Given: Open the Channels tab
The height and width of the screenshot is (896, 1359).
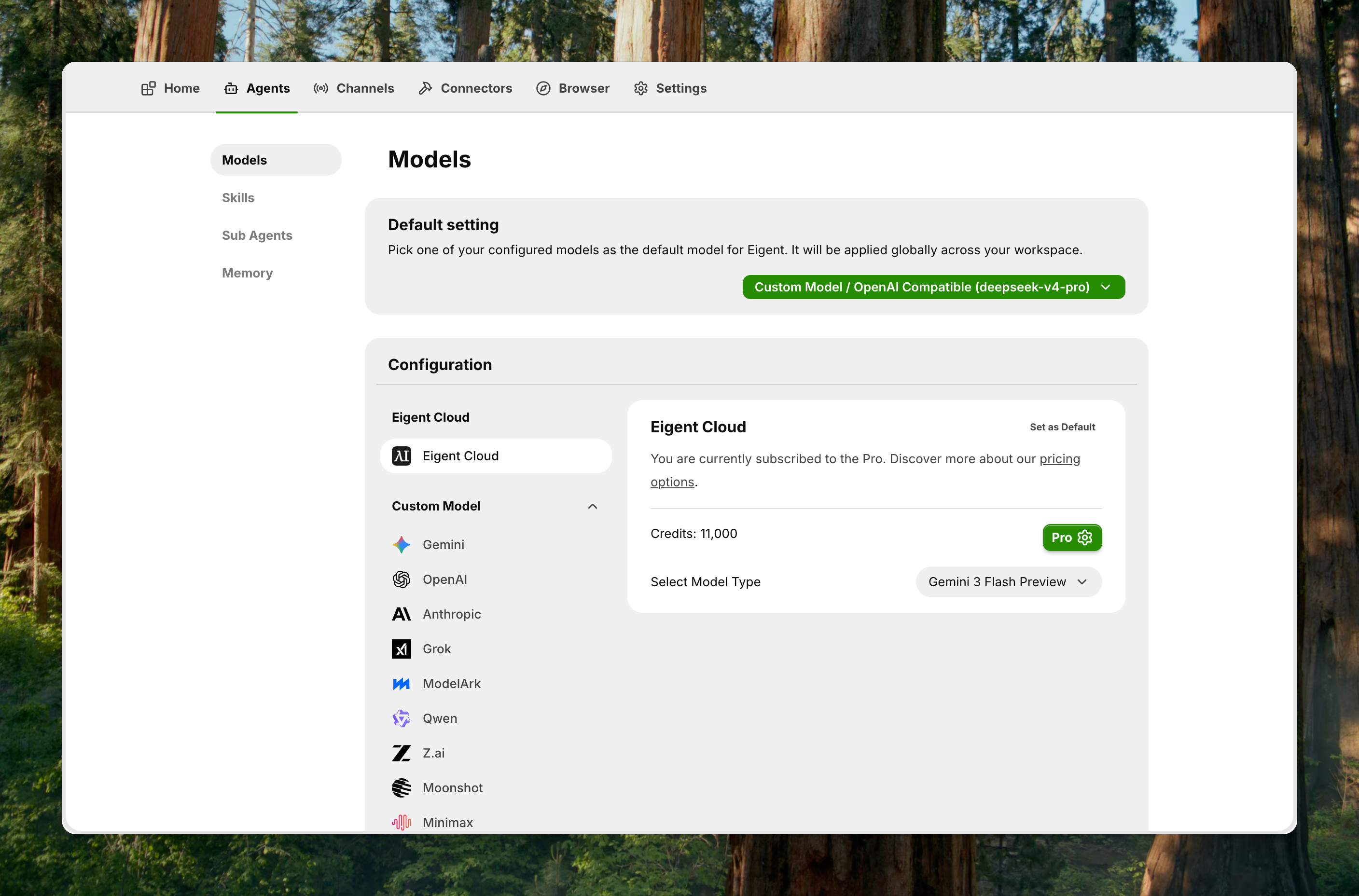Looking at the screenshot, I should coord(354,89).
